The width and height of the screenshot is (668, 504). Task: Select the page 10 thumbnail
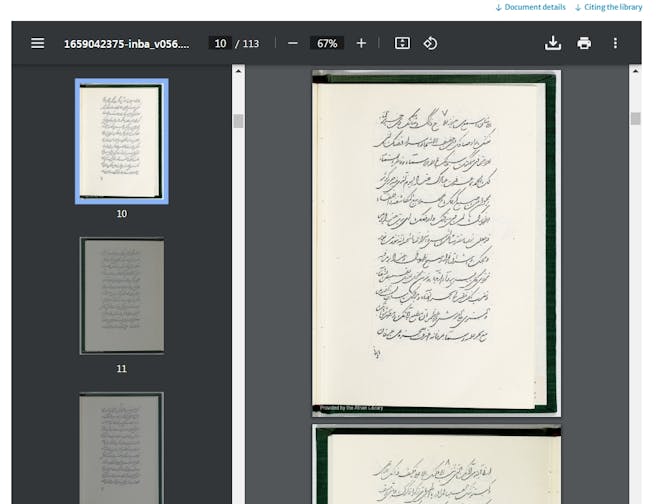121,141
